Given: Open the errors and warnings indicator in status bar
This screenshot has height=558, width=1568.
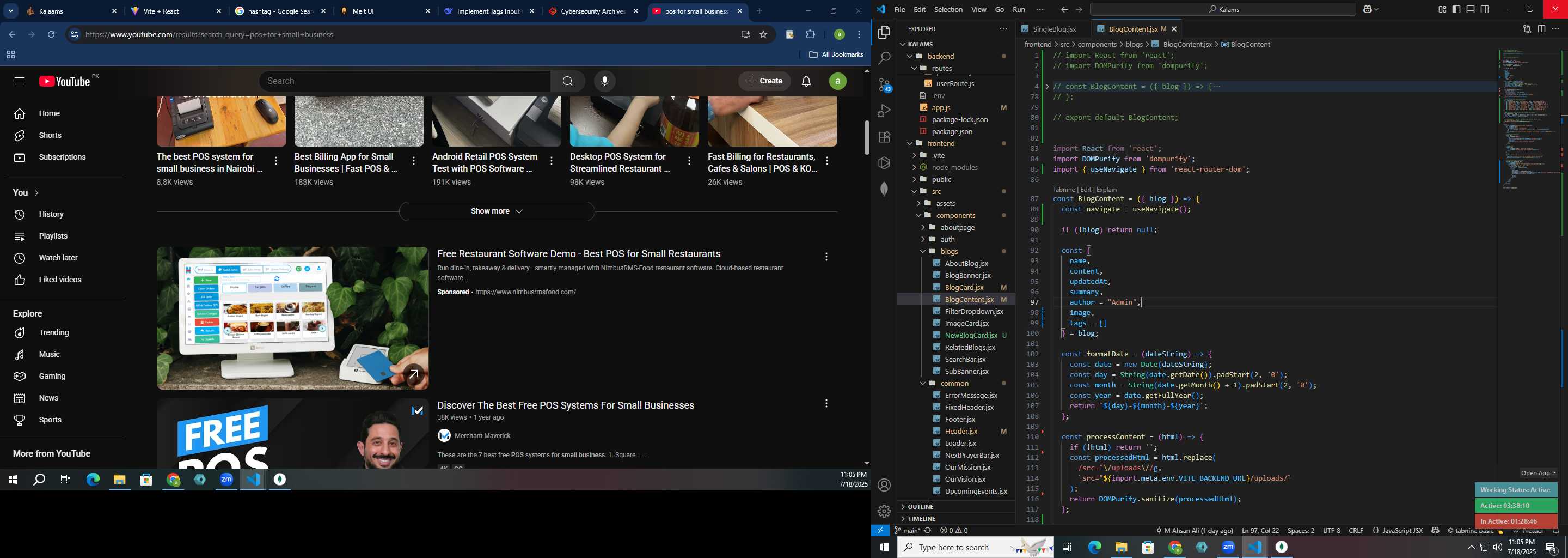Looking at the screenshot, I should pyautogui.click(x=954, y=531).
